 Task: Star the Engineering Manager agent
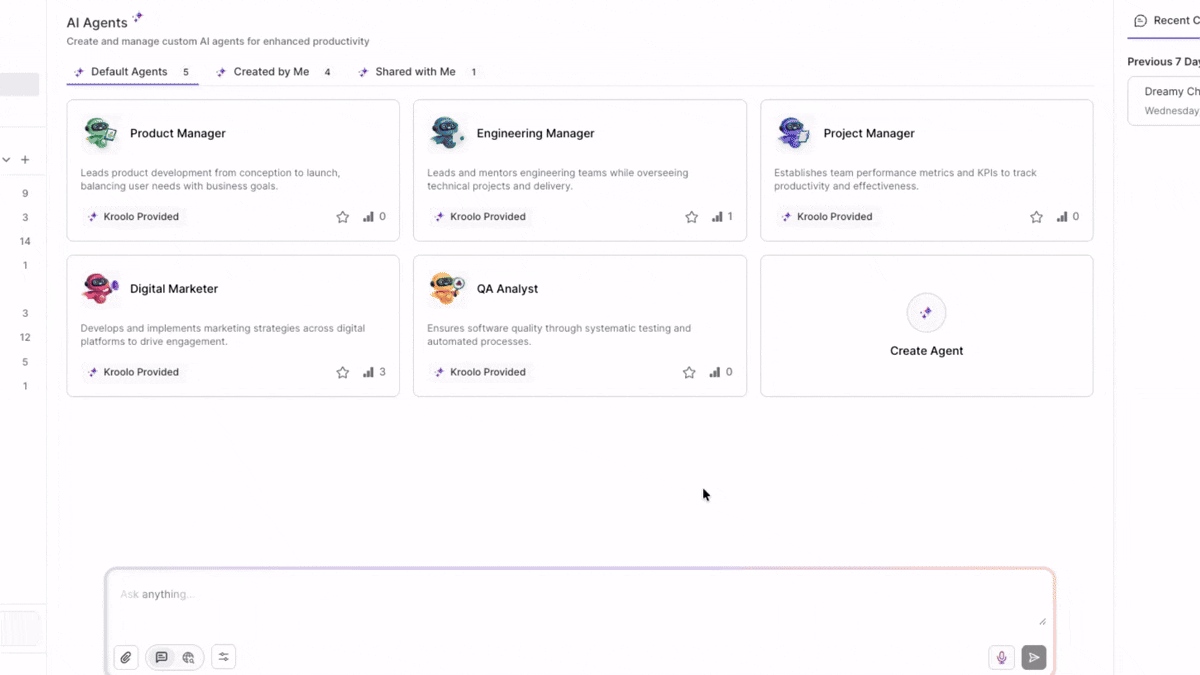(x=691, y=216)
